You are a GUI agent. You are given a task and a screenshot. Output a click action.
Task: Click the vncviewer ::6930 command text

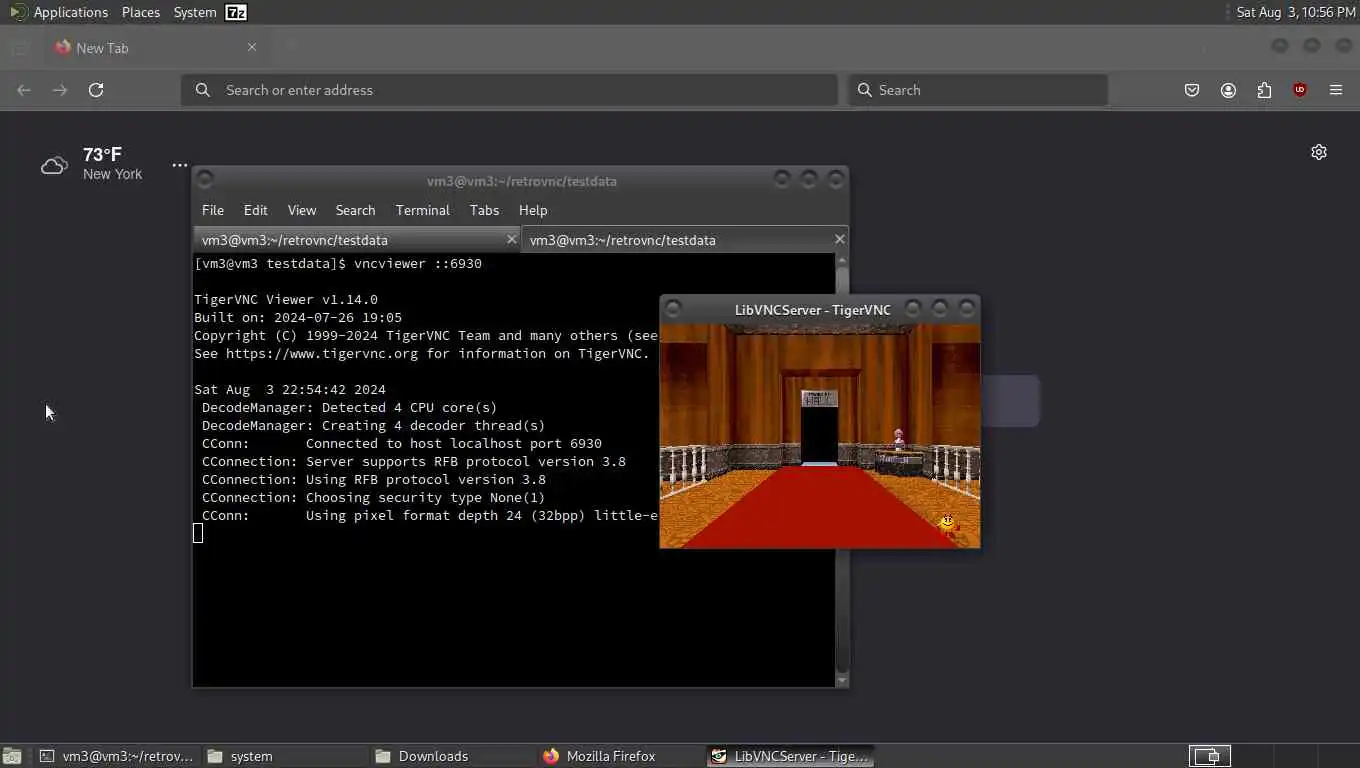click(418, 264)
